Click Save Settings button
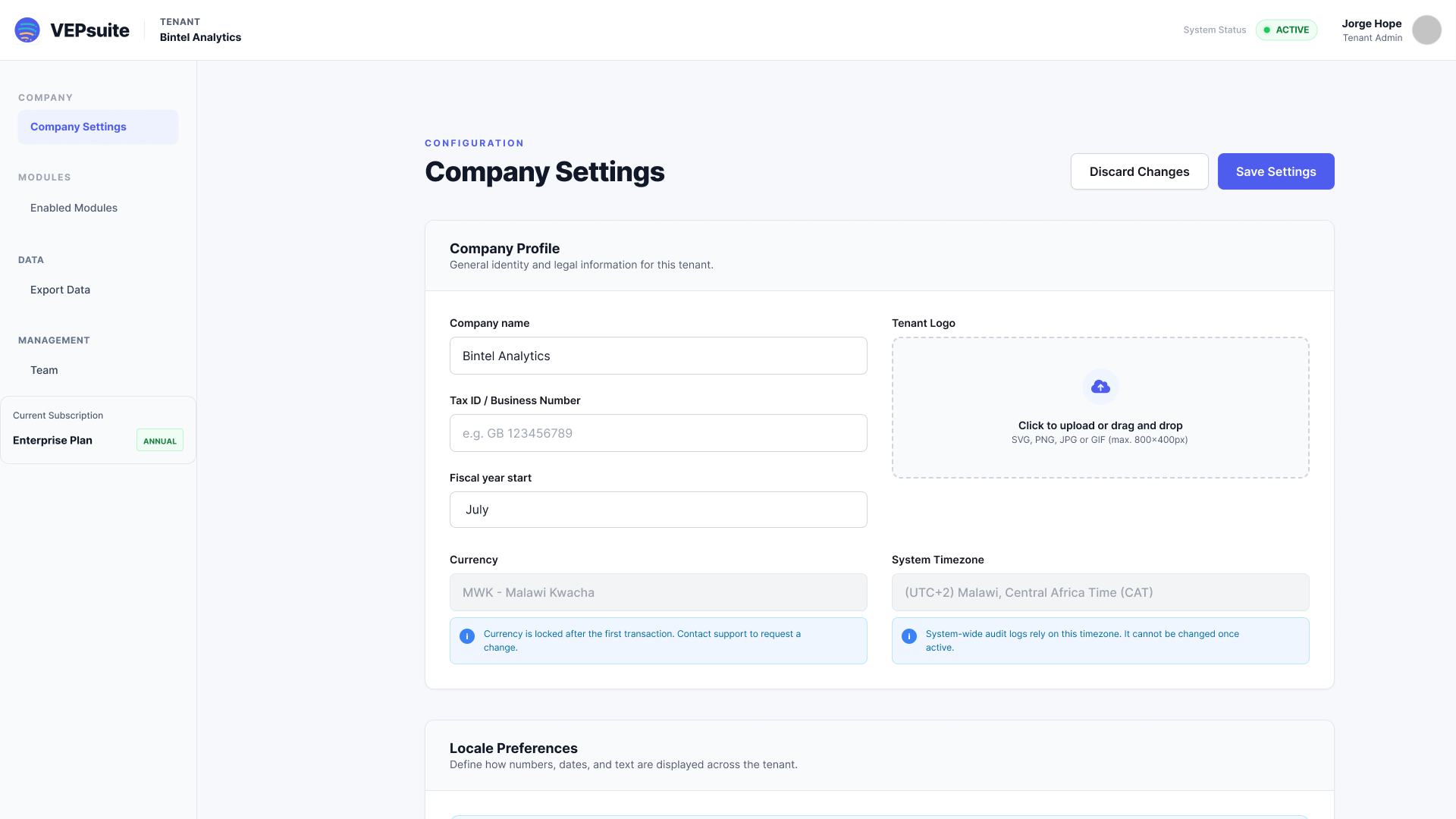Viewport: 1456px width, 819px height. pos(1276,171)
